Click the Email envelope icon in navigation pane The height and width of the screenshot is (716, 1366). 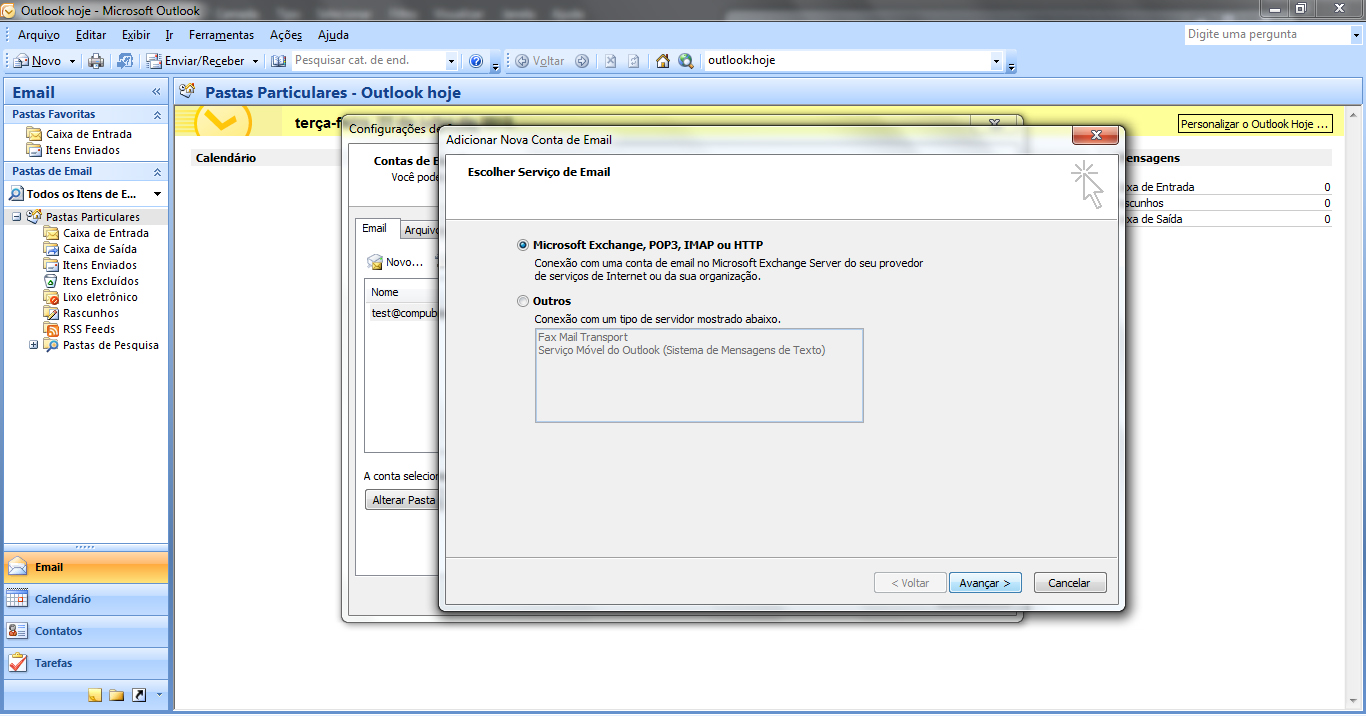click(18, 567)
